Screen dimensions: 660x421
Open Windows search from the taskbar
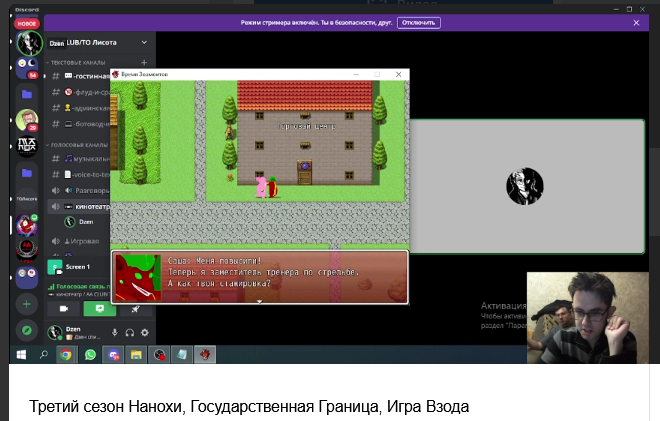[44, 355]
